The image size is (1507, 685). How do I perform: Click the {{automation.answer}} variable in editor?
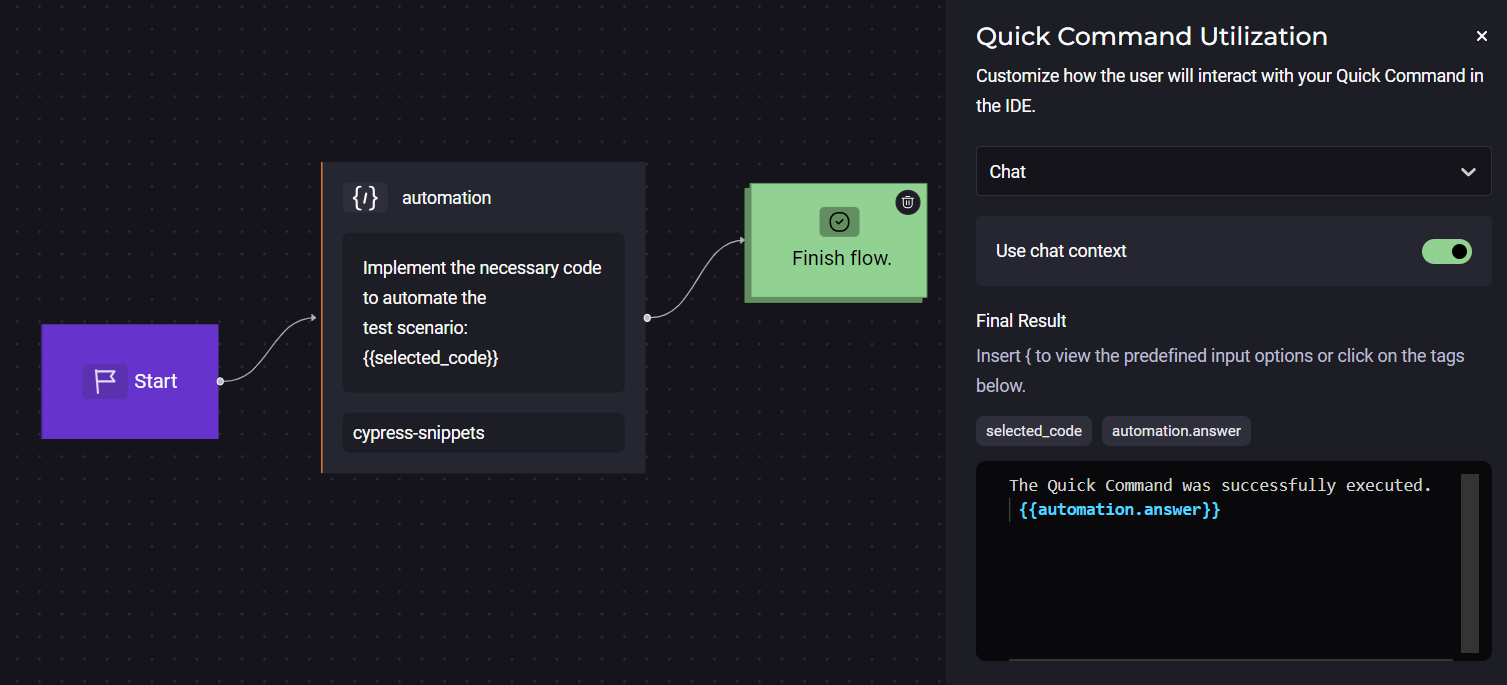(x=1119, y=510)
